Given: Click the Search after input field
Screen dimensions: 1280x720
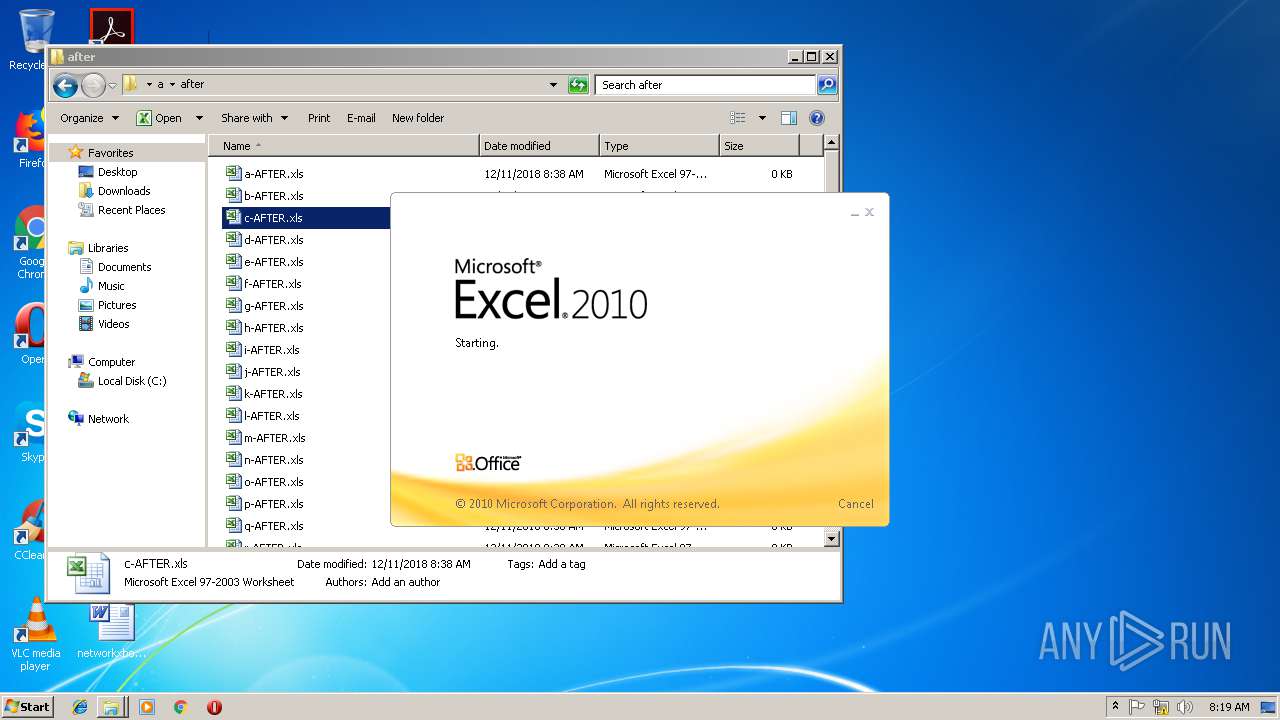Looking at the screenshot, I should [705, 85].
